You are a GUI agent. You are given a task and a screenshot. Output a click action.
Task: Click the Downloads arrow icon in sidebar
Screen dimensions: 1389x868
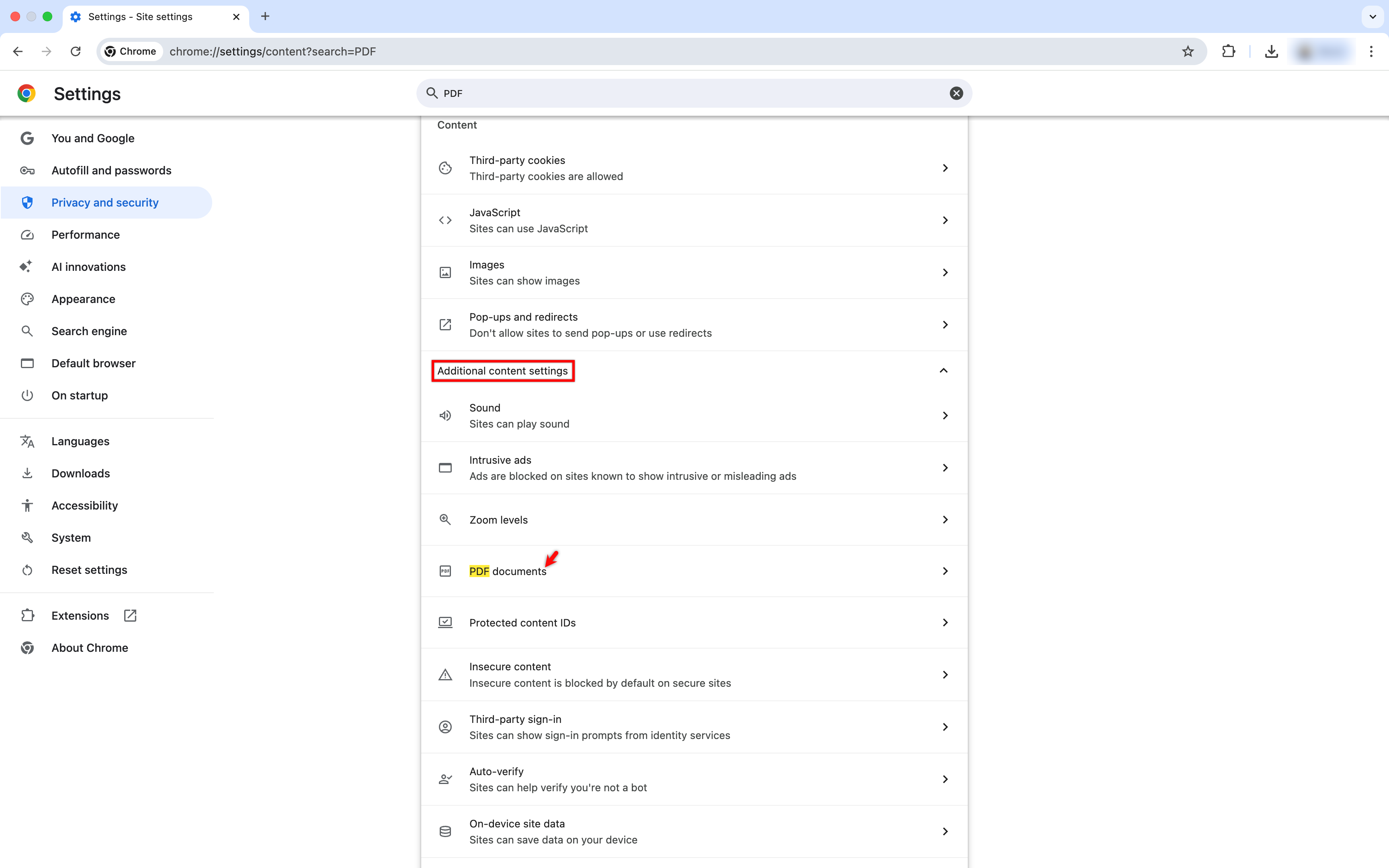click(27, 473)
